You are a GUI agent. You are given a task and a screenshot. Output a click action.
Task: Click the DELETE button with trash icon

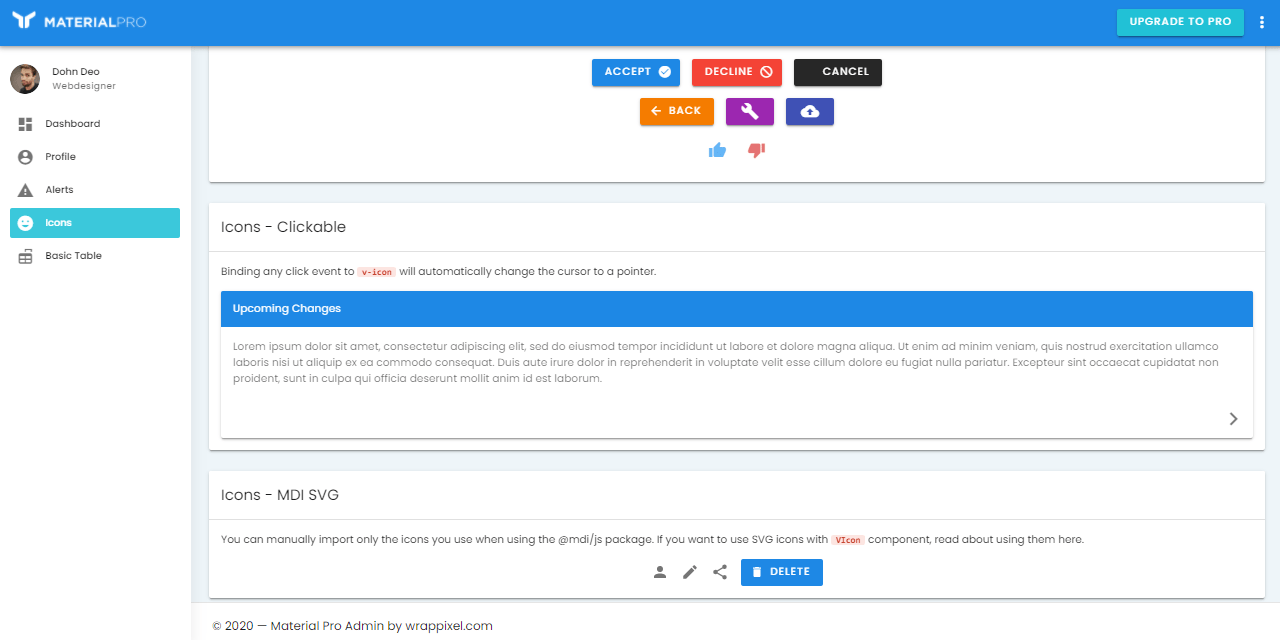[781, 571]
